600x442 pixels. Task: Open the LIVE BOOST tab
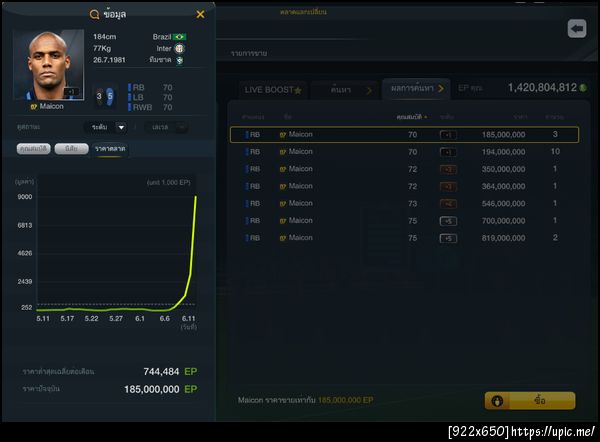coord(273,90)
